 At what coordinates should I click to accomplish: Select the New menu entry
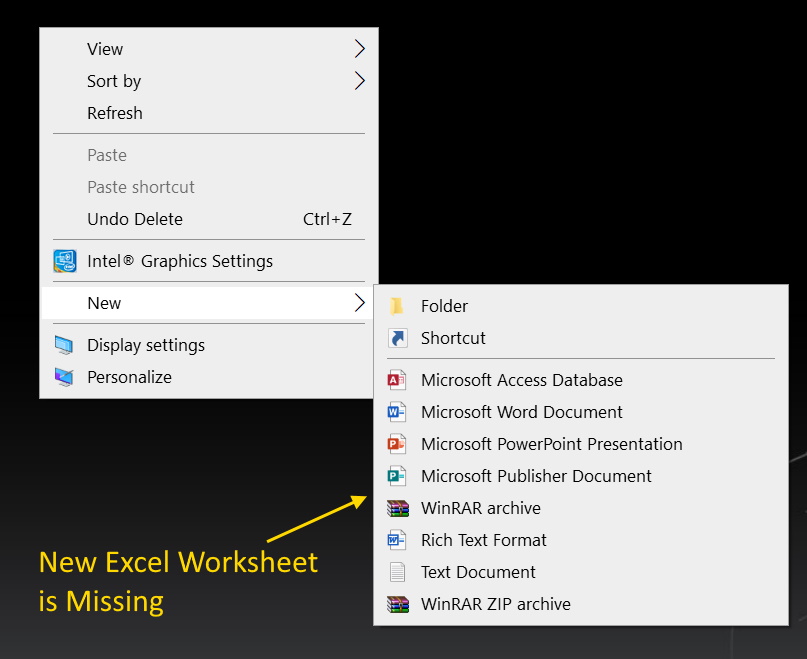pyautogui.click(x=209, y=303)
